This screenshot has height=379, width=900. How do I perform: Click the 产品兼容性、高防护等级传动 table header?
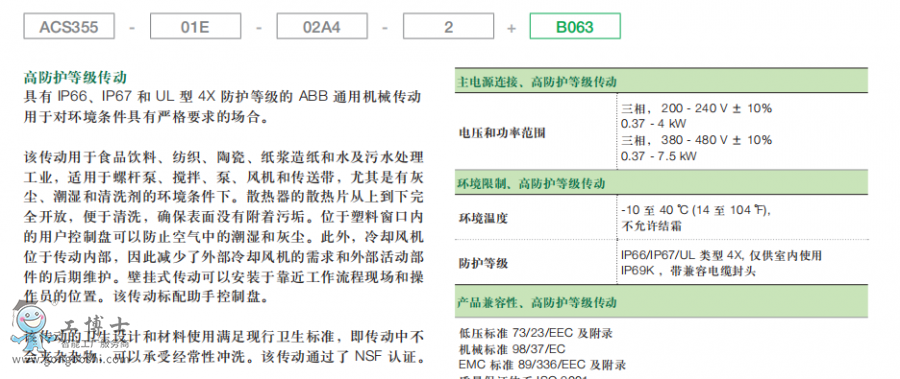tap(661, 302)
